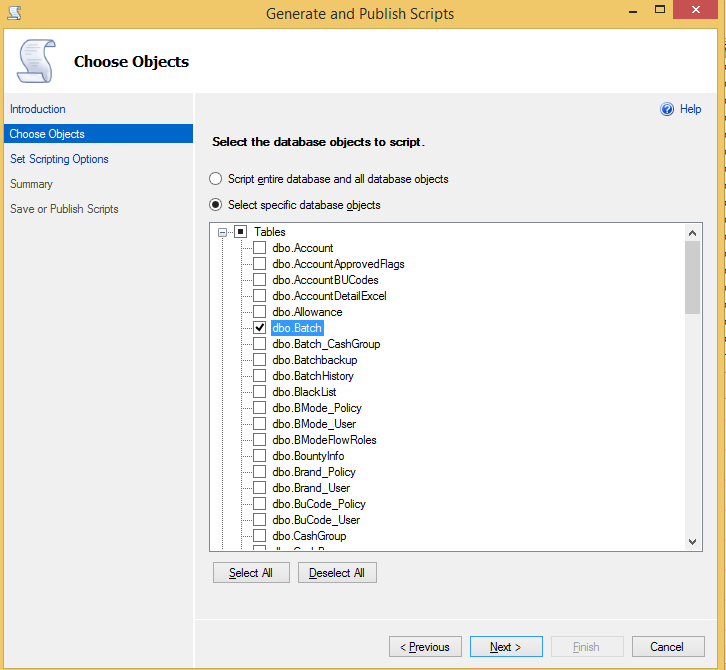Choose 'Select specific database objects' option
Image resolution: width=726 pixels, height=670 pixels.
click(x=215, y=205)
